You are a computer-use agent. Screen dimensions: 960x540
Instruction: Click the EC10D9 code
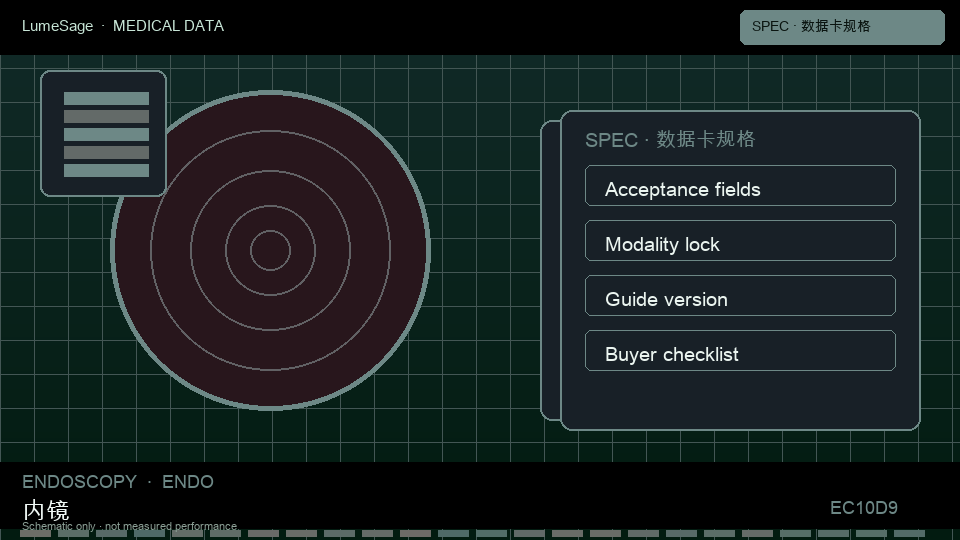click(864, 508)
